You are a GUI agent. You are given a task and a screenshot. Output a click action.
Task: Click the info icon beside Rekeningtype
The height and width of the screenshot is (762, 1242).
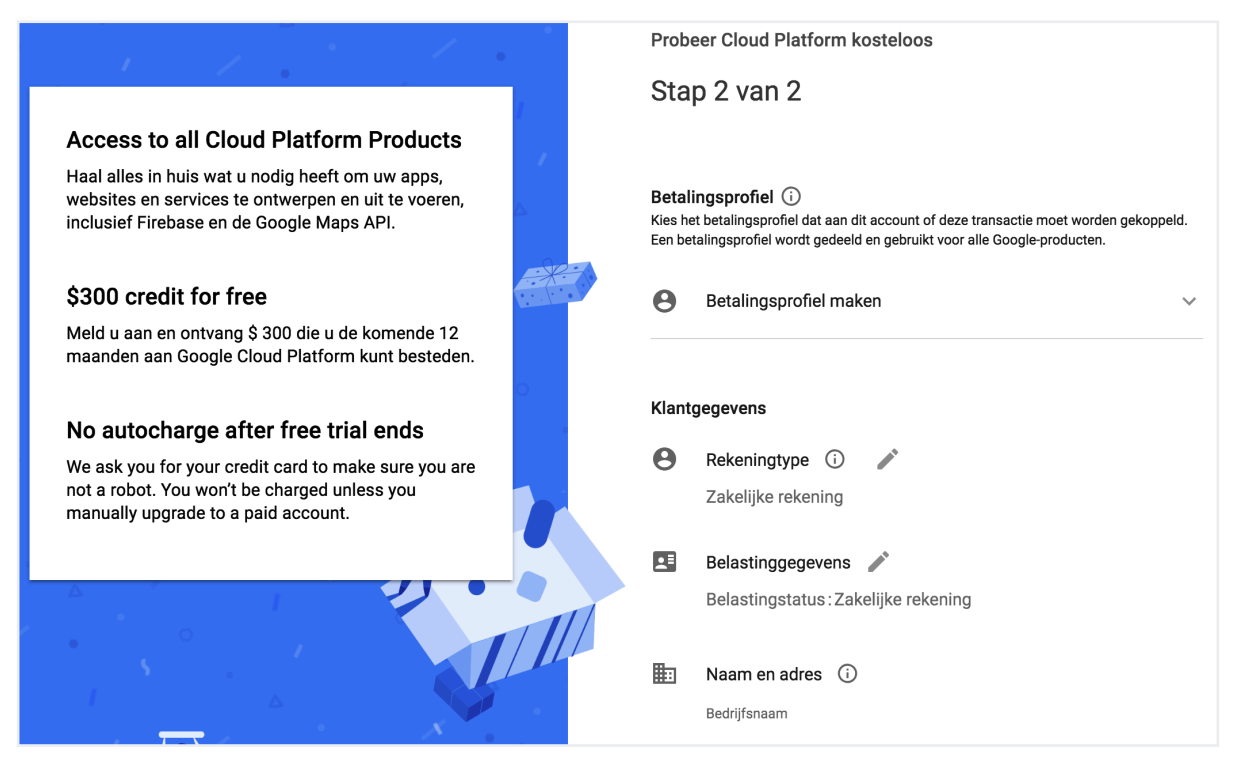pyautogui.click(x=834, y=459)
